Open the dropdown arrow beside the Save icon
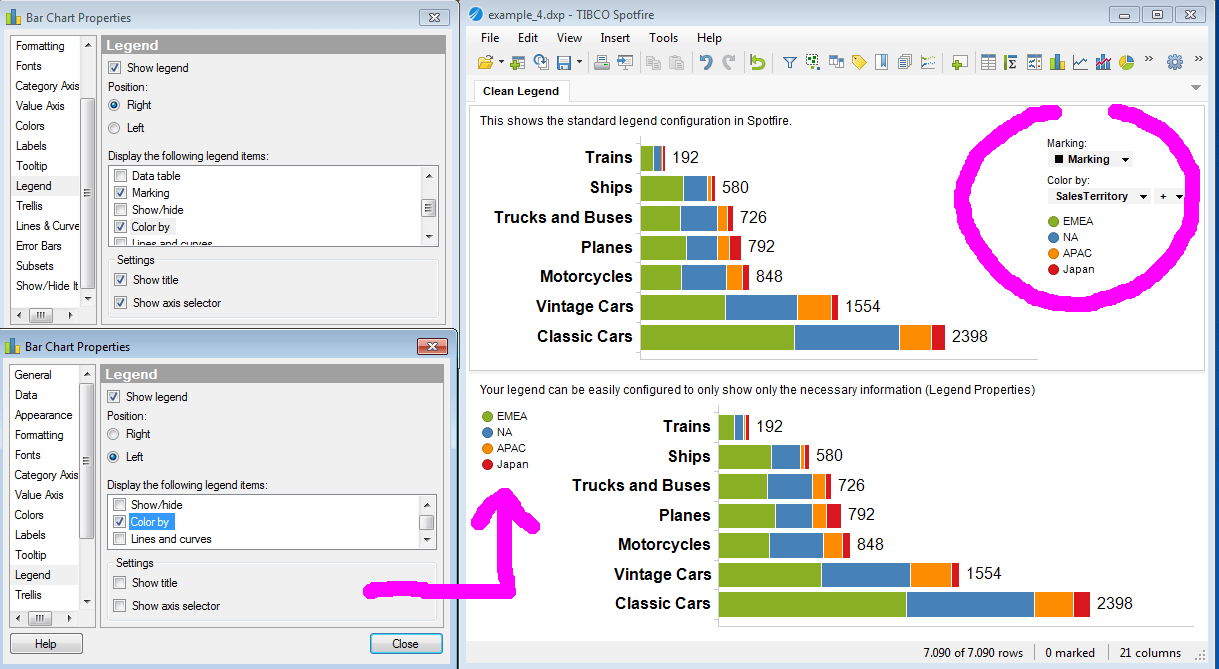1219x669 pixels. (578, 63)
